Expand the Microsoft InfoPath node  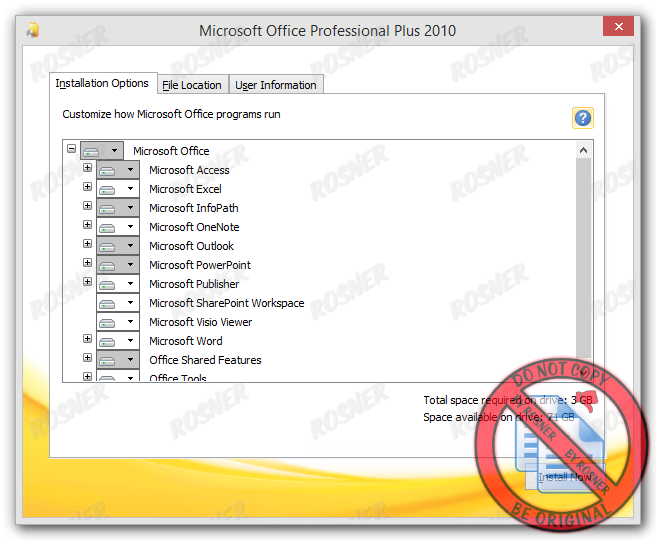coord(87,205)
